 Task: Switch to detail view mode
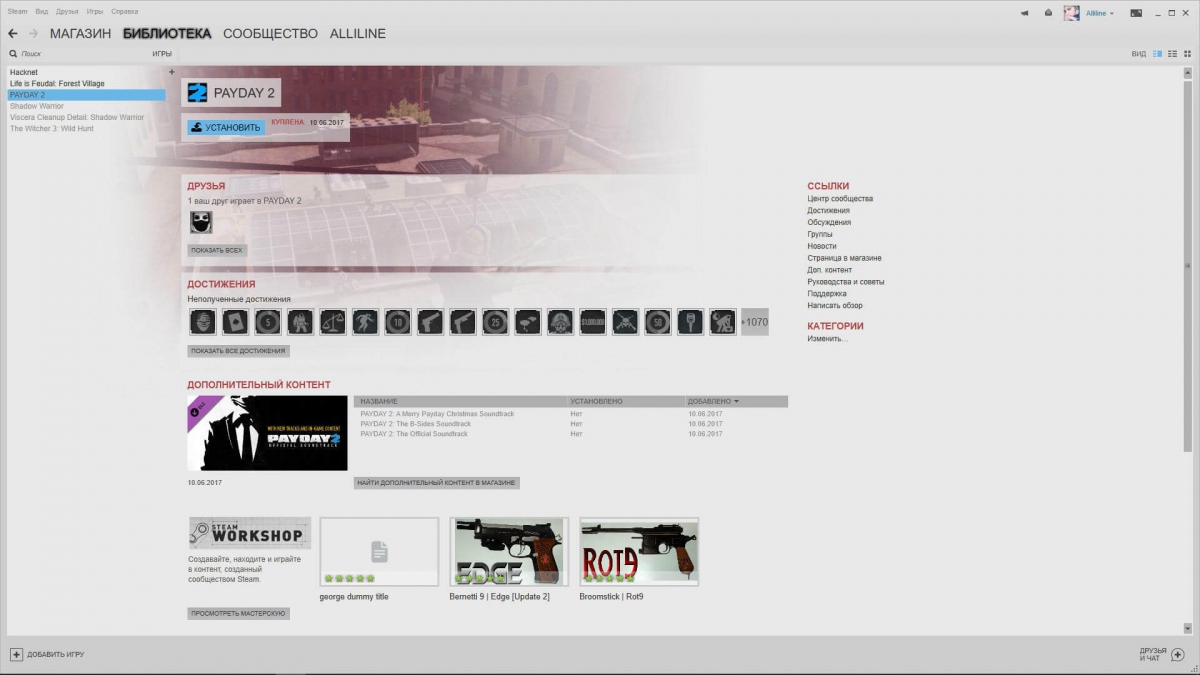1158,53
